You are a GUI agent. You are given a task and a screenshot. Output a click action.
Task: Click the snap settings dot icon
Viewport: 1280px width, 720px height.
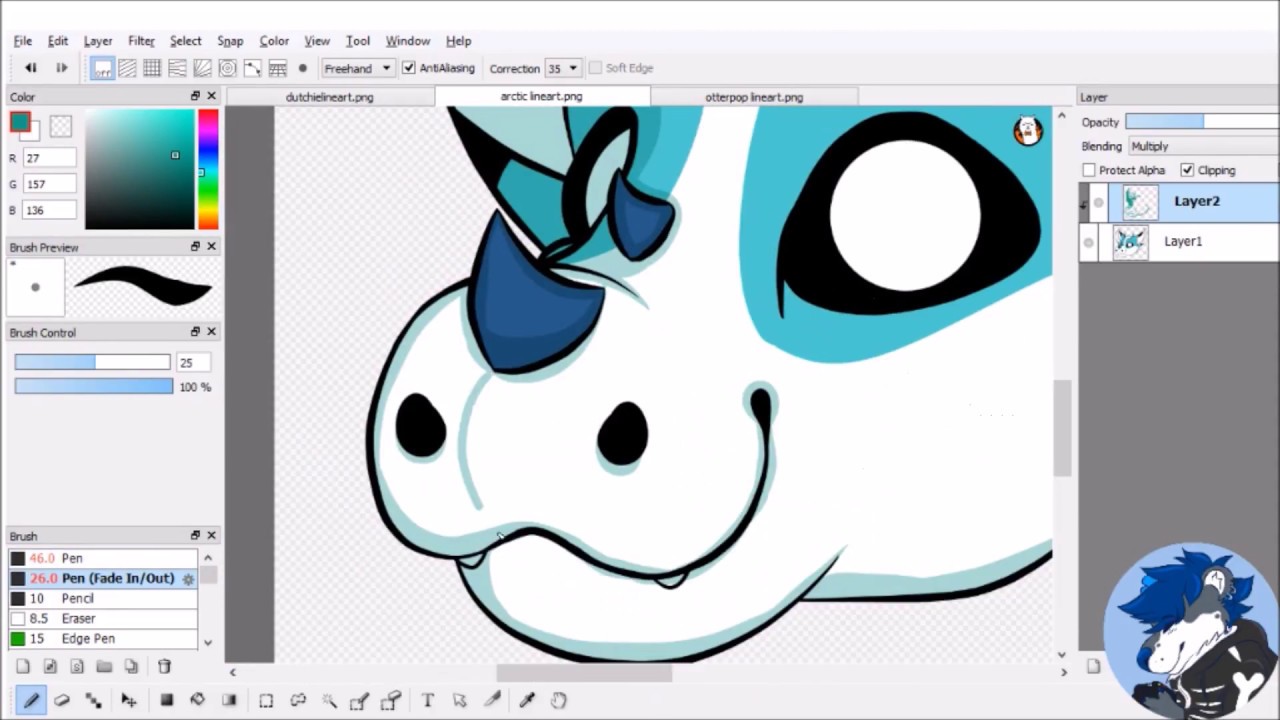pos(302,68)
